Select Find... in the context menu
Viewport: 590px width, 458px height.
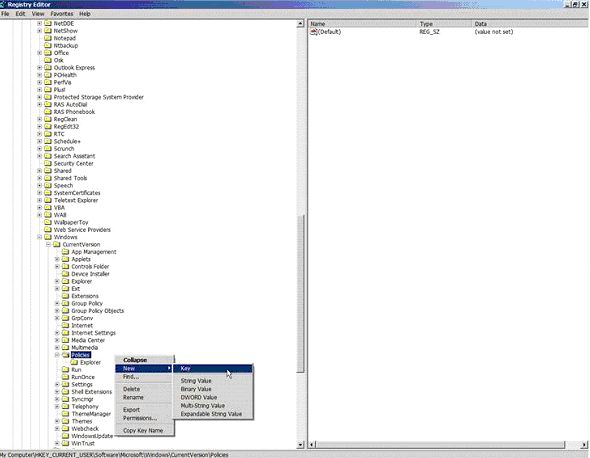click(x=144, y=376)
